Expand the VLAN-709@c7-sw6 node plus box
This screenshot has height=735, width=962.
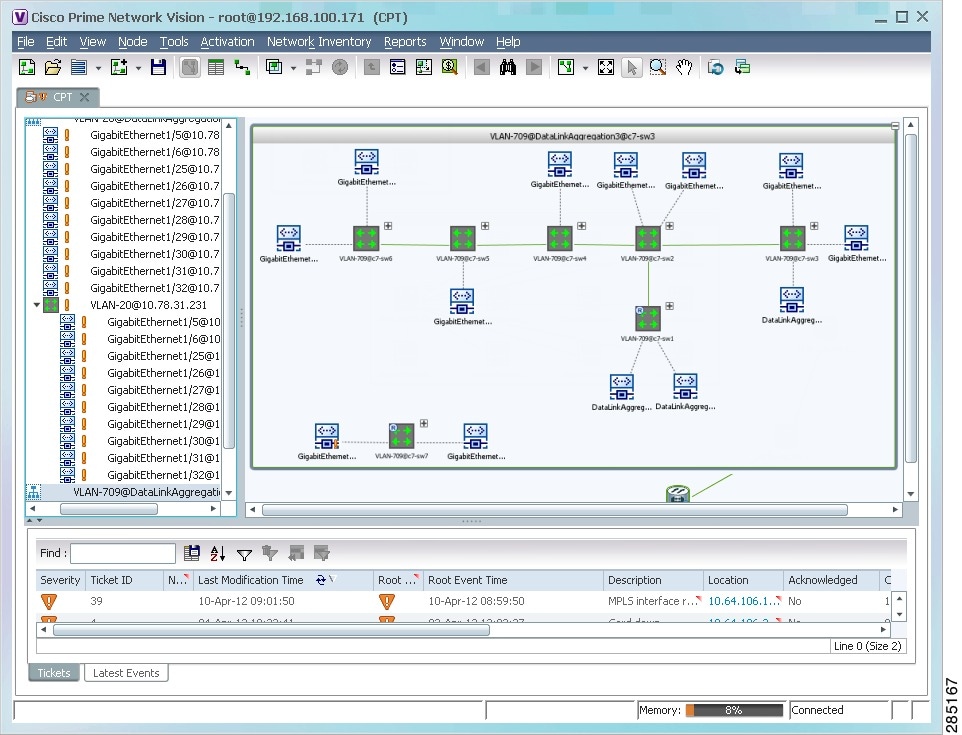pyautogui.click(x=388, y=226)
